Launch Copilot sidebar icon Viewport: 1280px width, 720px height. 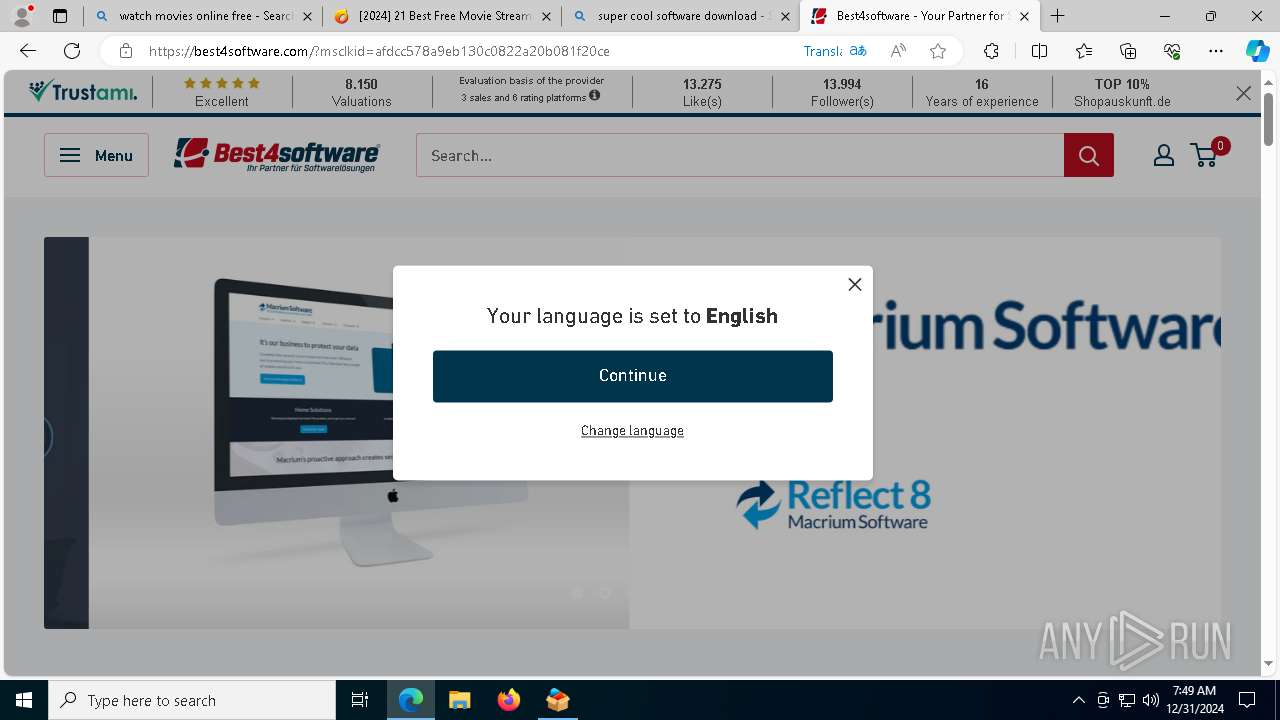click(1257, 51)
